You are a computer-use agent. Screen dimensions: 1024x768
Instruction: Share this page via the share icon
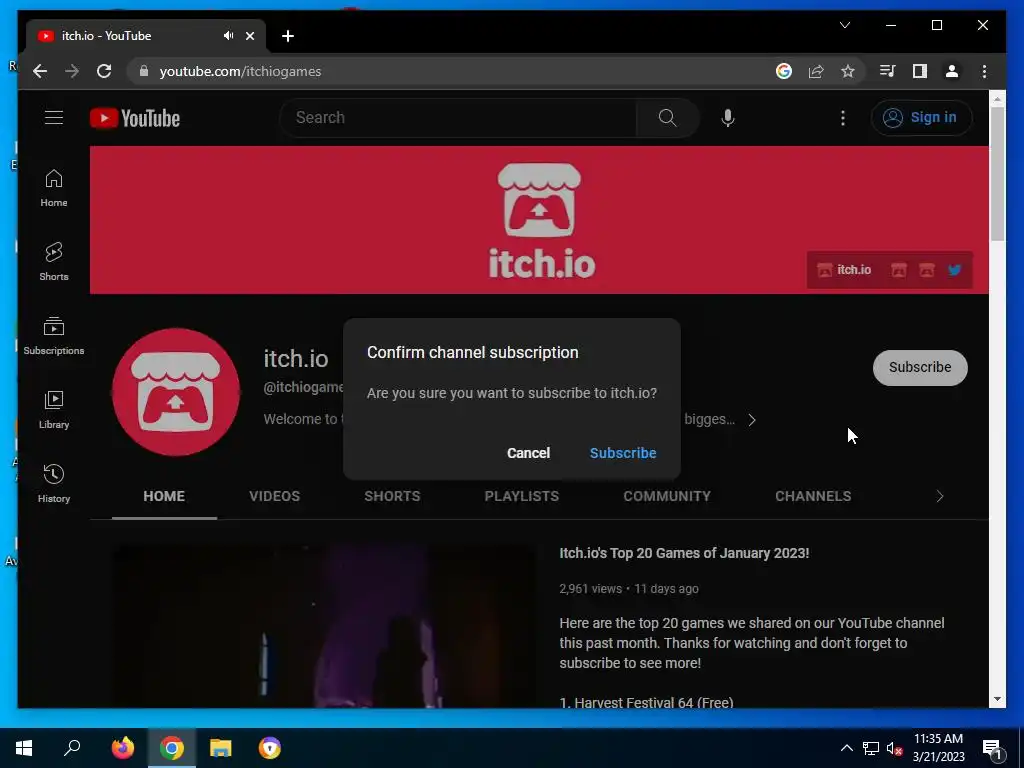[816, 71]
